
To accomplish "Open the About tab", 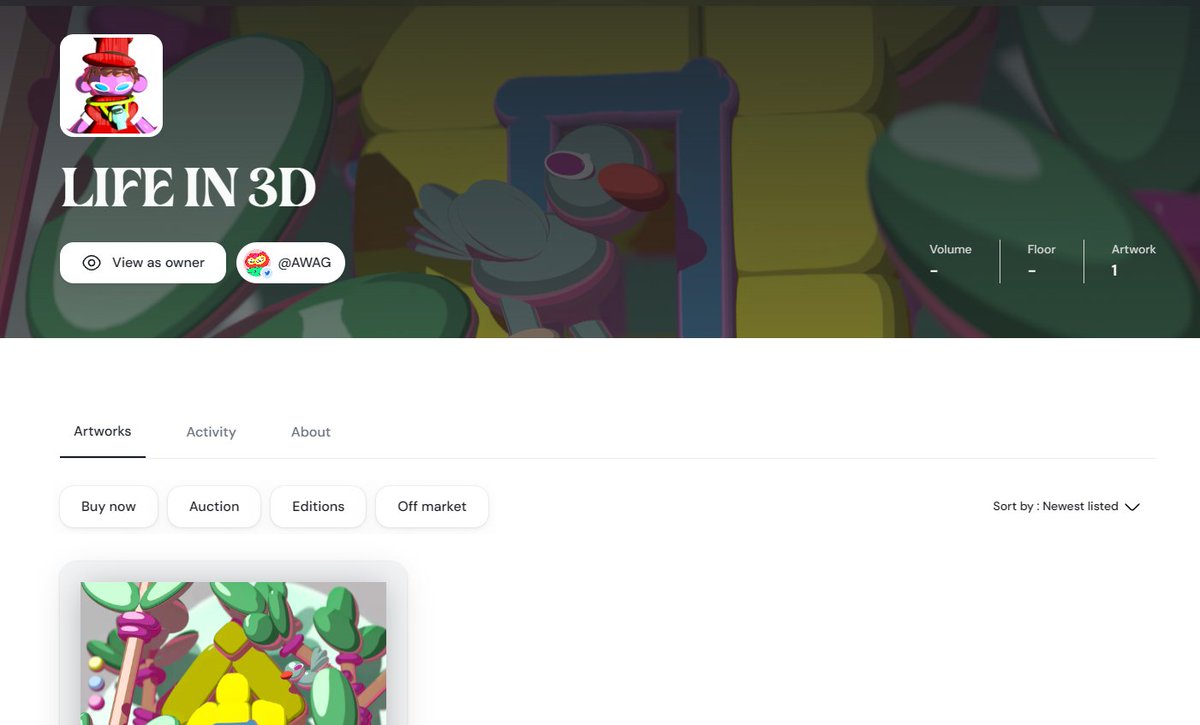I will click(311, 432).
